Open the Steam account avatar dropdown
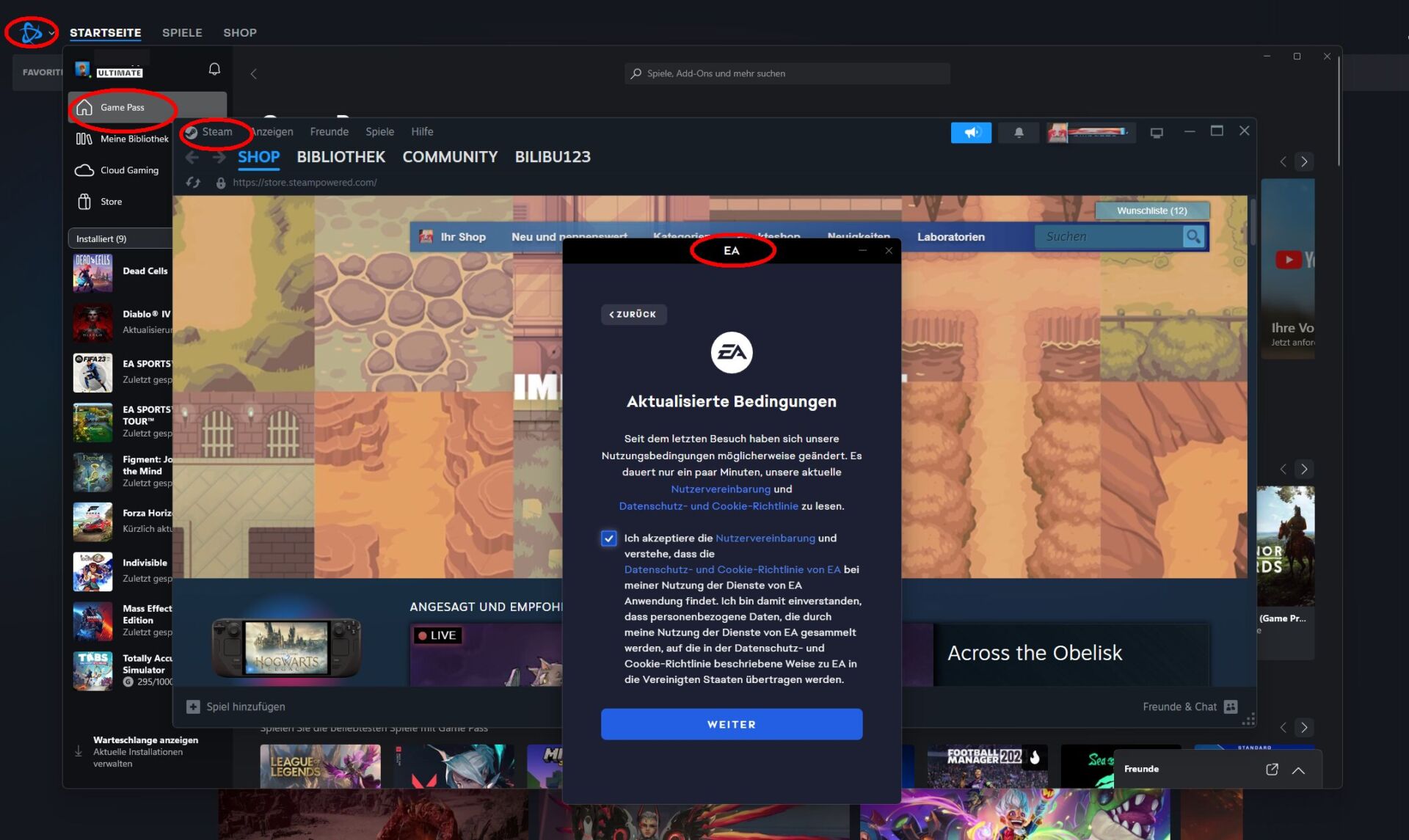 [x=1091, y=133]
